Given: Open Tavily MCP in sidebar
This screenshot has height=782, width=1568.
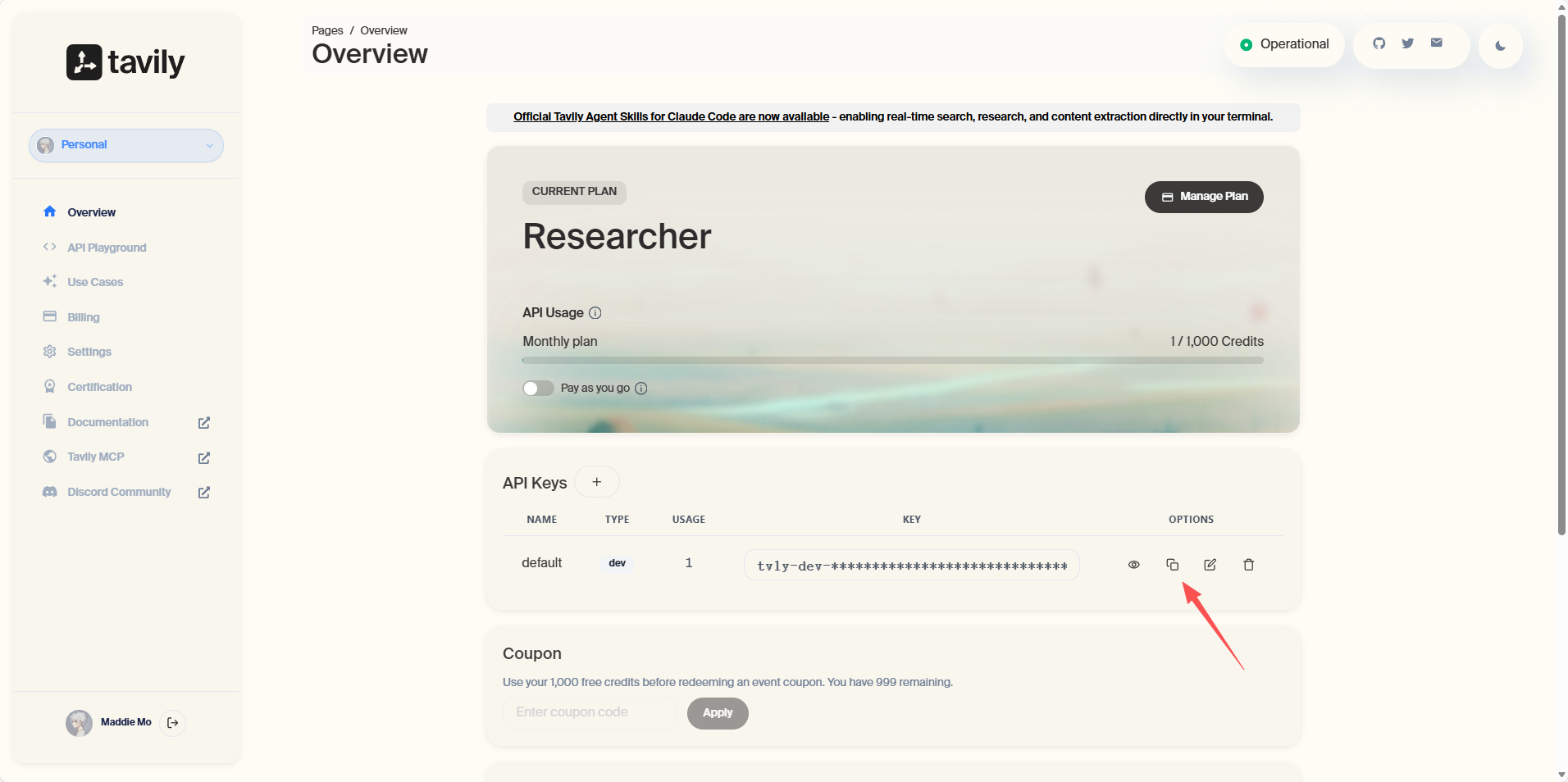Looking at the screenshot, I should click(95, 457).
